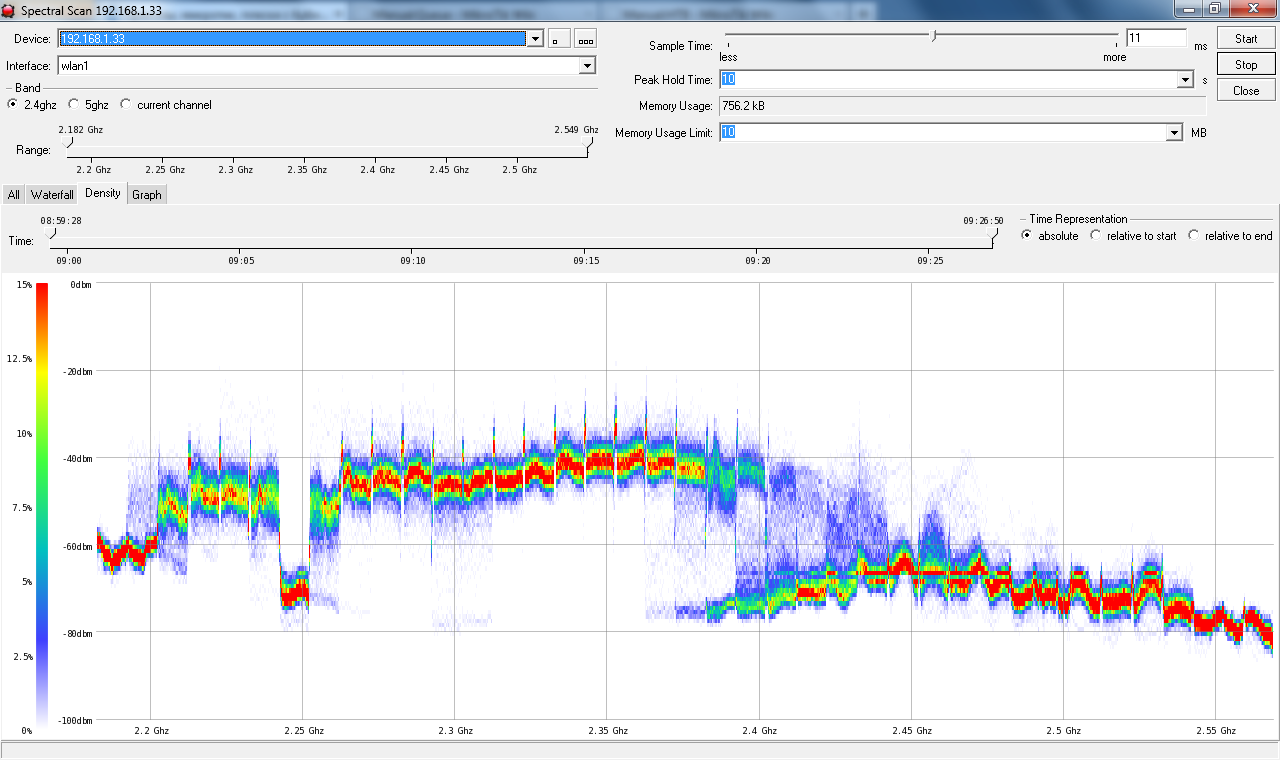Click the small square button beside Device

click(559, 38)
